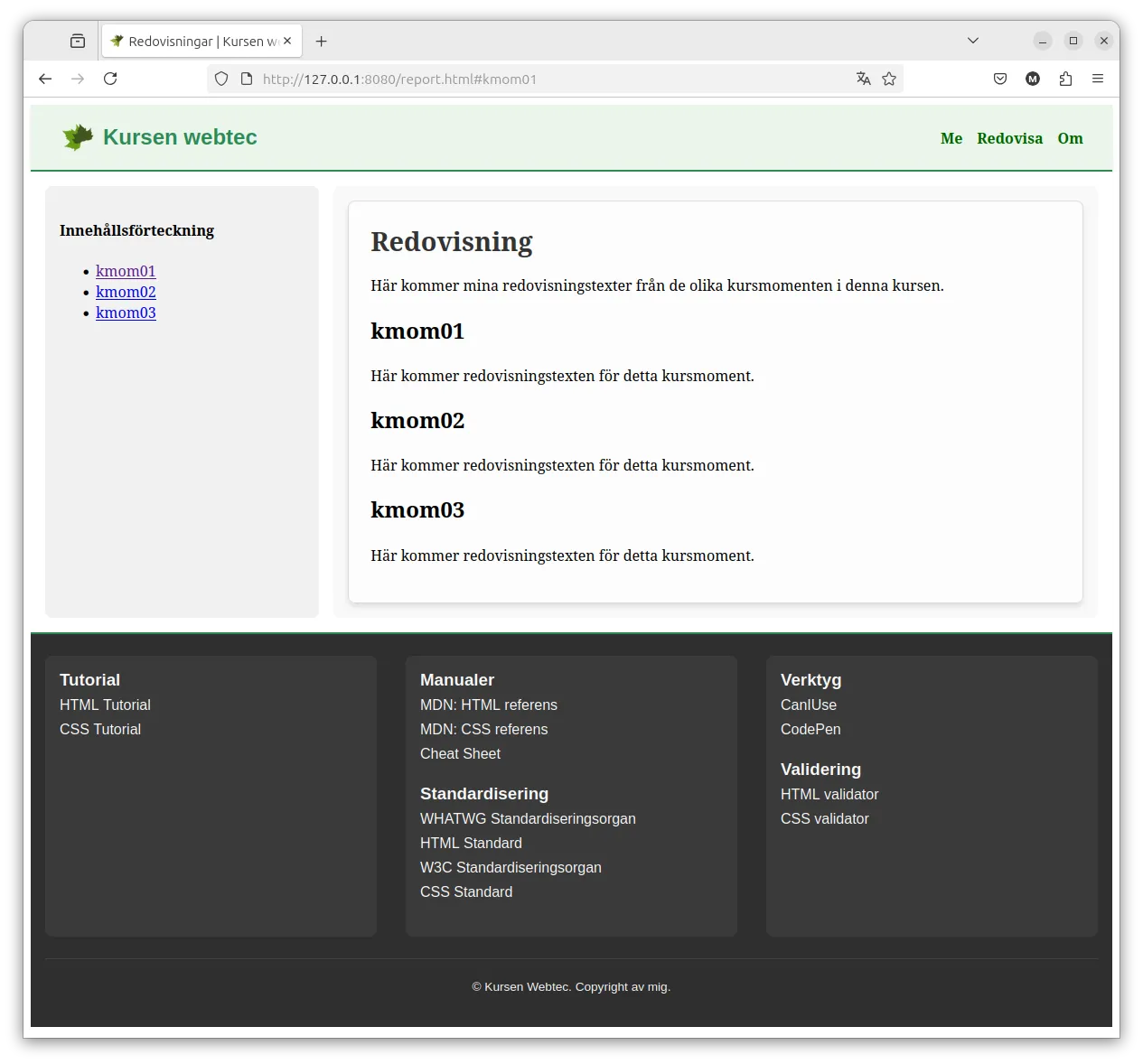1143x1064 pixels.
Task: Select the Redovisa navigation item
Action: coord(1009,138)
